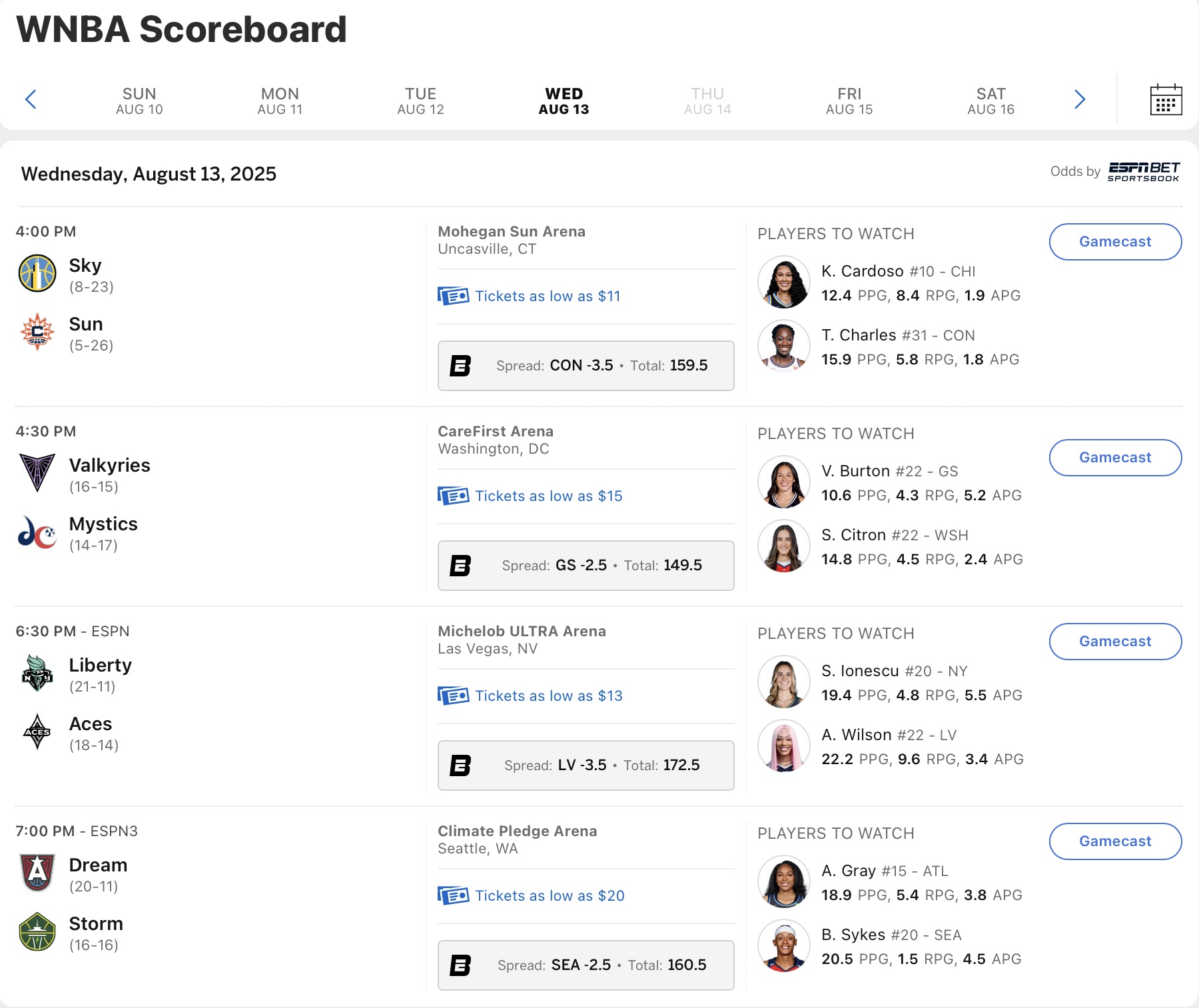Open the Sky team name link
This screenshot has height=1008, width=1199.
coord(85,266)
